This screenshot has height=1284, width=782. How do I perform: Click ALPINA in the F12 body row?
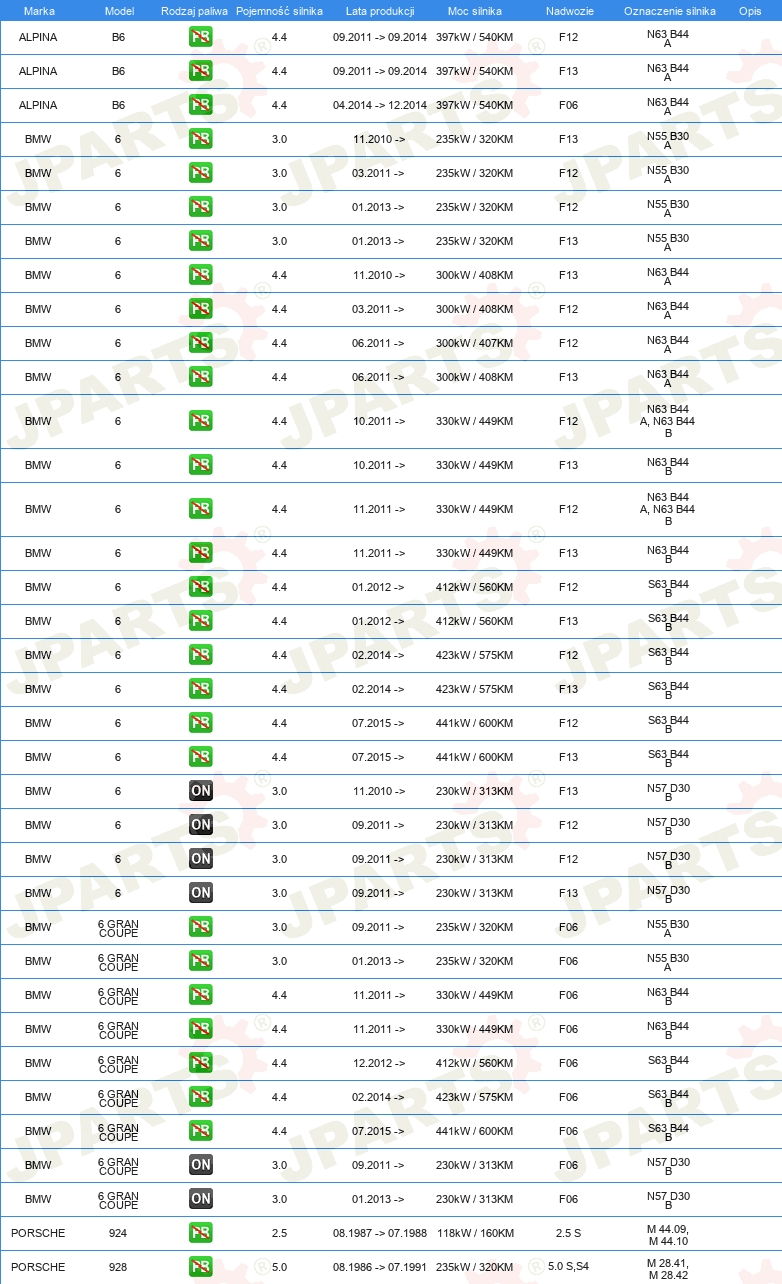[38, 38]
